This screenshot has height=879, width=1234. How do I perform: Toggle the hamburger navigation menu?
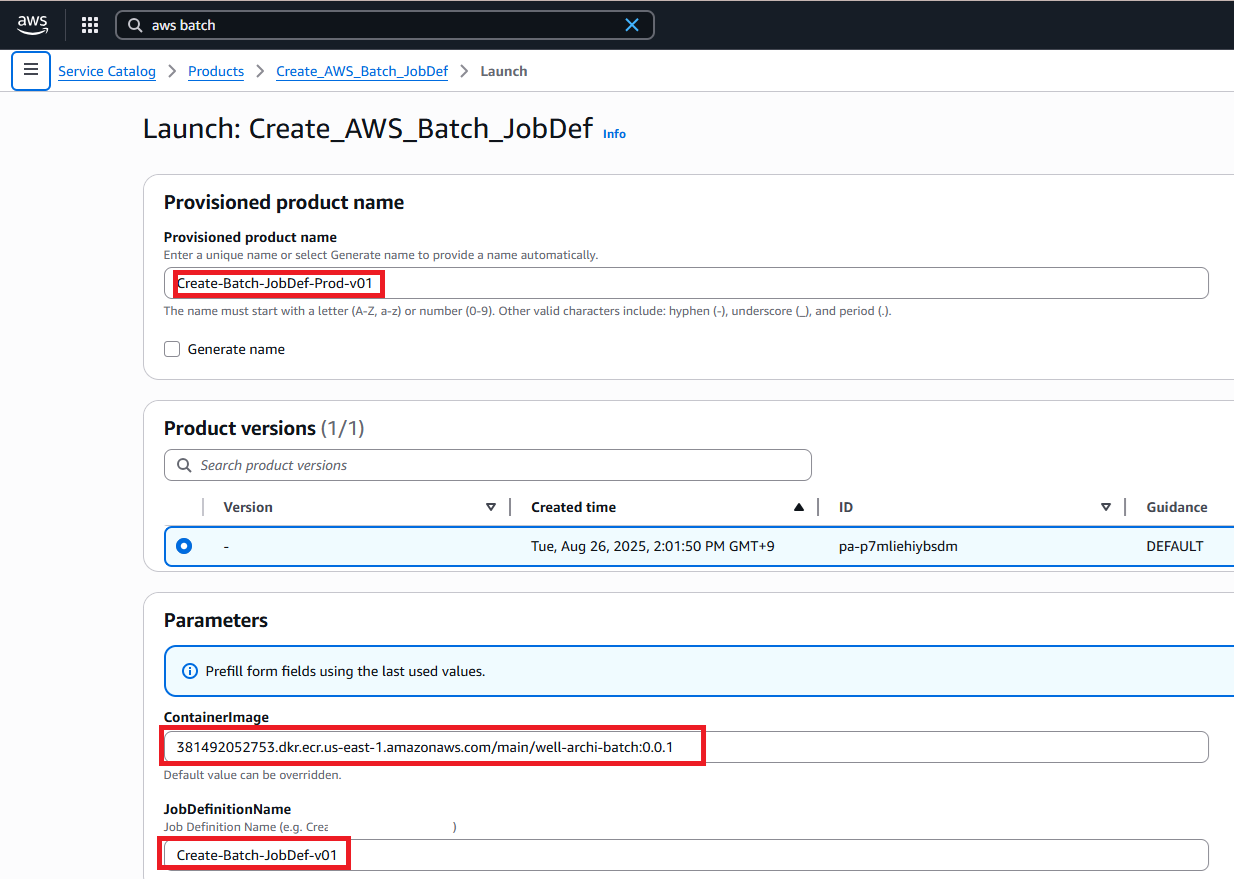(31, 70)
